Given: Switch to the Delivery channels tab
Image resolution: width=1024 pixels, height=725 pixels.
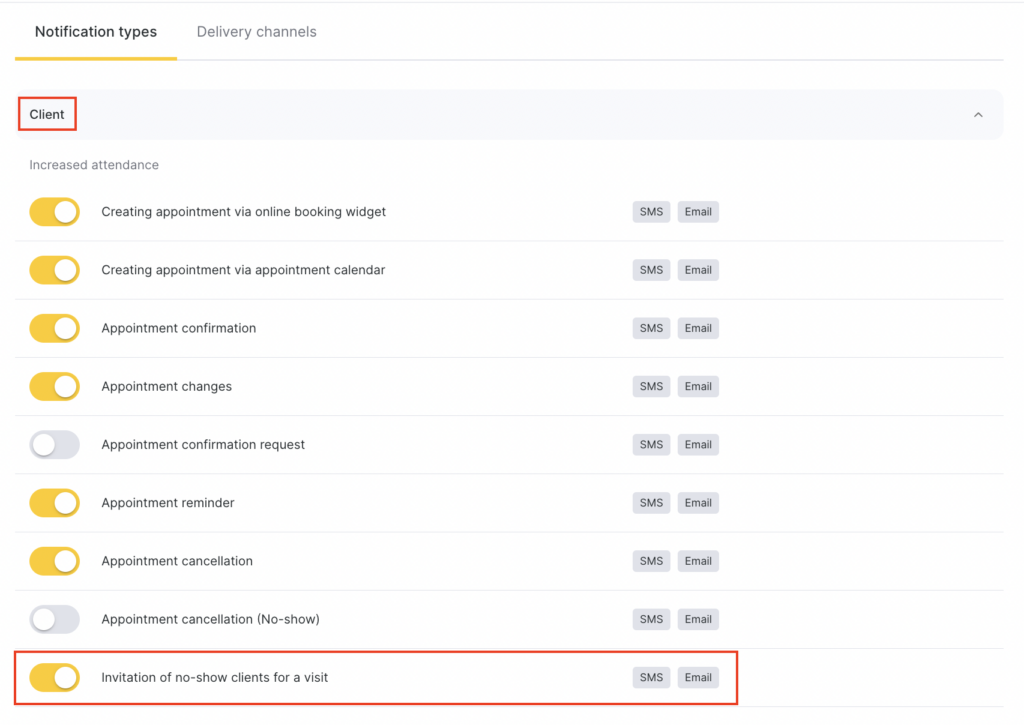Looking at the screenshot, I should click(x=256, y=32).
